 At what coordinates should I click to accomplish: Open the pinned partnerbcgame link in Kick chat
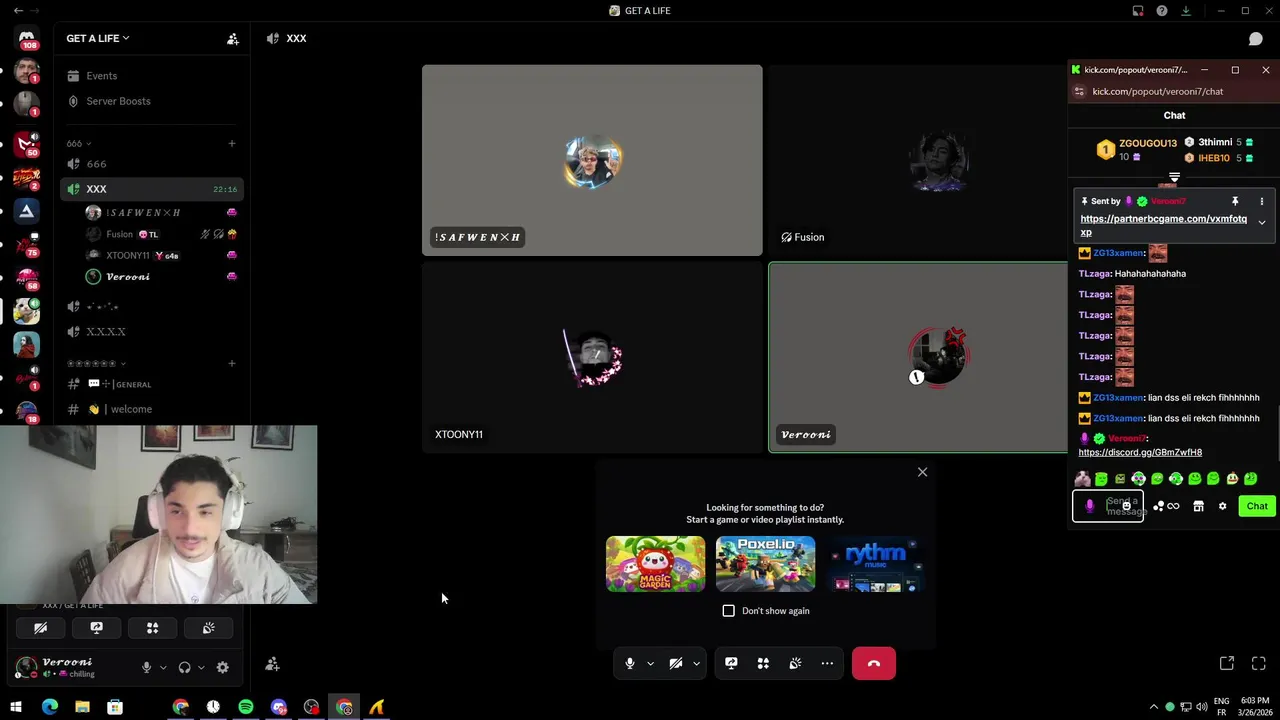1163,225
